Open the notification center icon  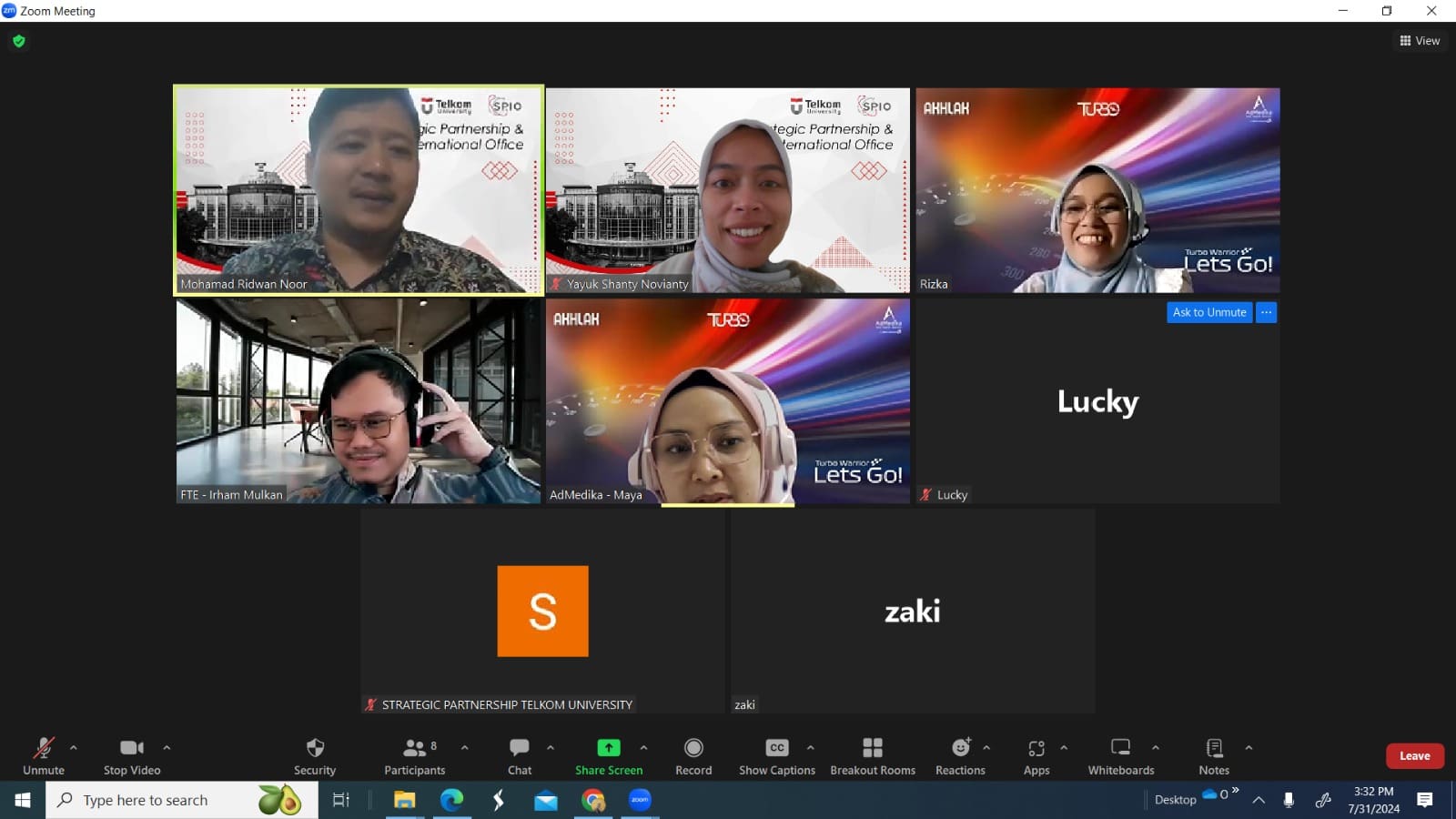(x=1425, y=800)
